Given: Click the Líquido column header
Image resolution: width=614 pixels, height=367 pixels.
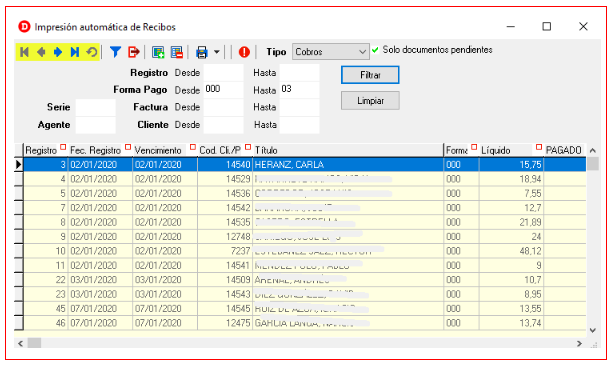Looking at the screenshot, I should 511,150.
